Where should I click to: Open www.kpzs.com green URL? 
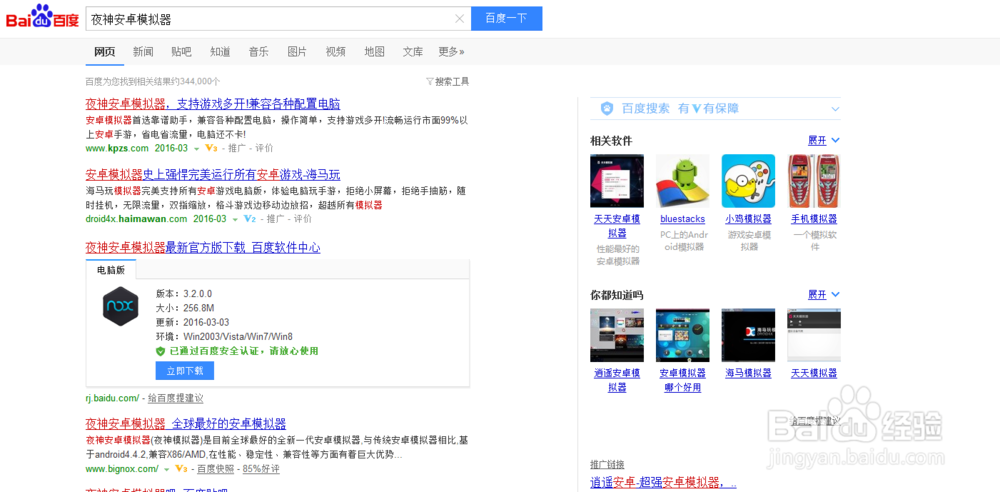(117, 148)
